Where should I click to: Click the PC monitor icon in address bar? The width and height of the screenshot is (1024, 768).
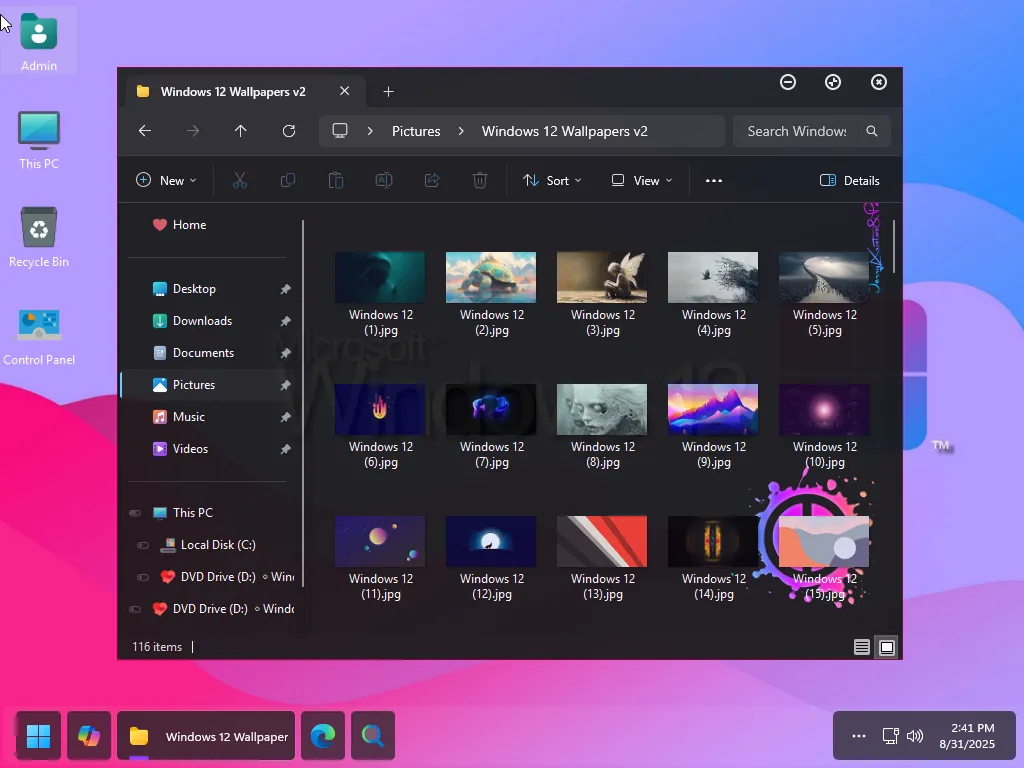click(x=340, y=131)
